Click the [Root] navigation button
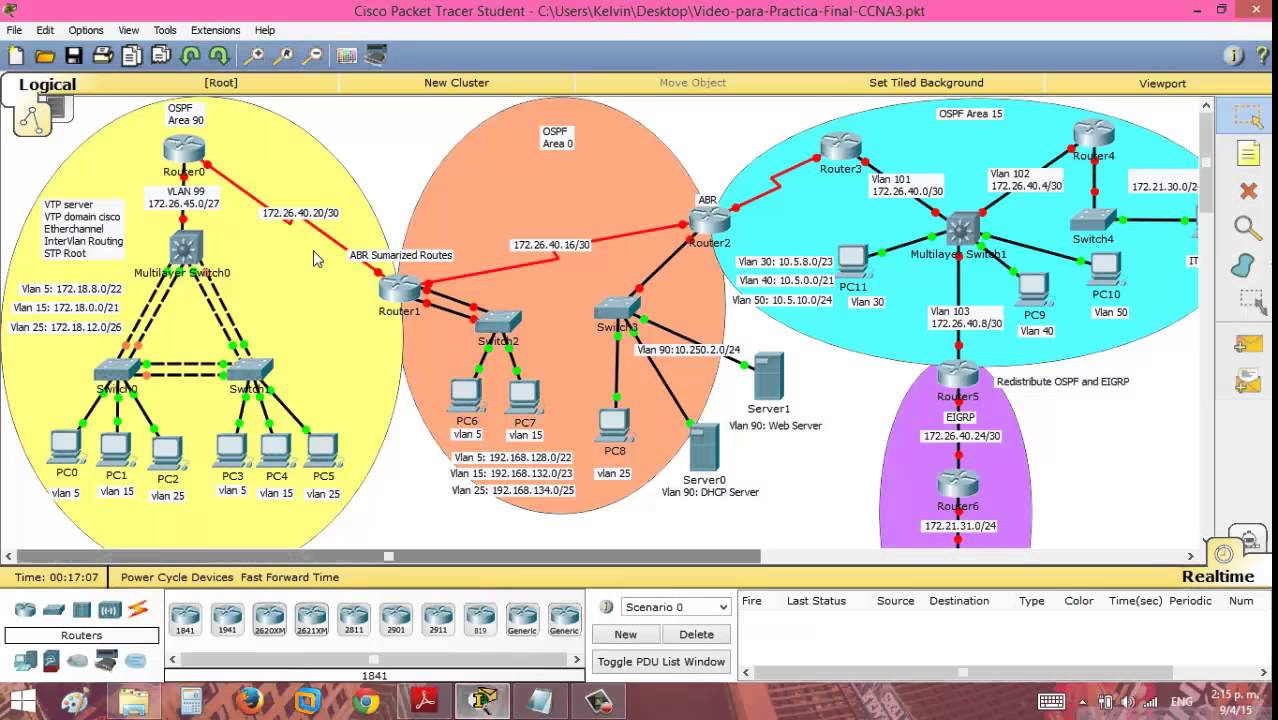Image resolution: width=1278 pixels, height=720 pixels. (x=221, y=83)
